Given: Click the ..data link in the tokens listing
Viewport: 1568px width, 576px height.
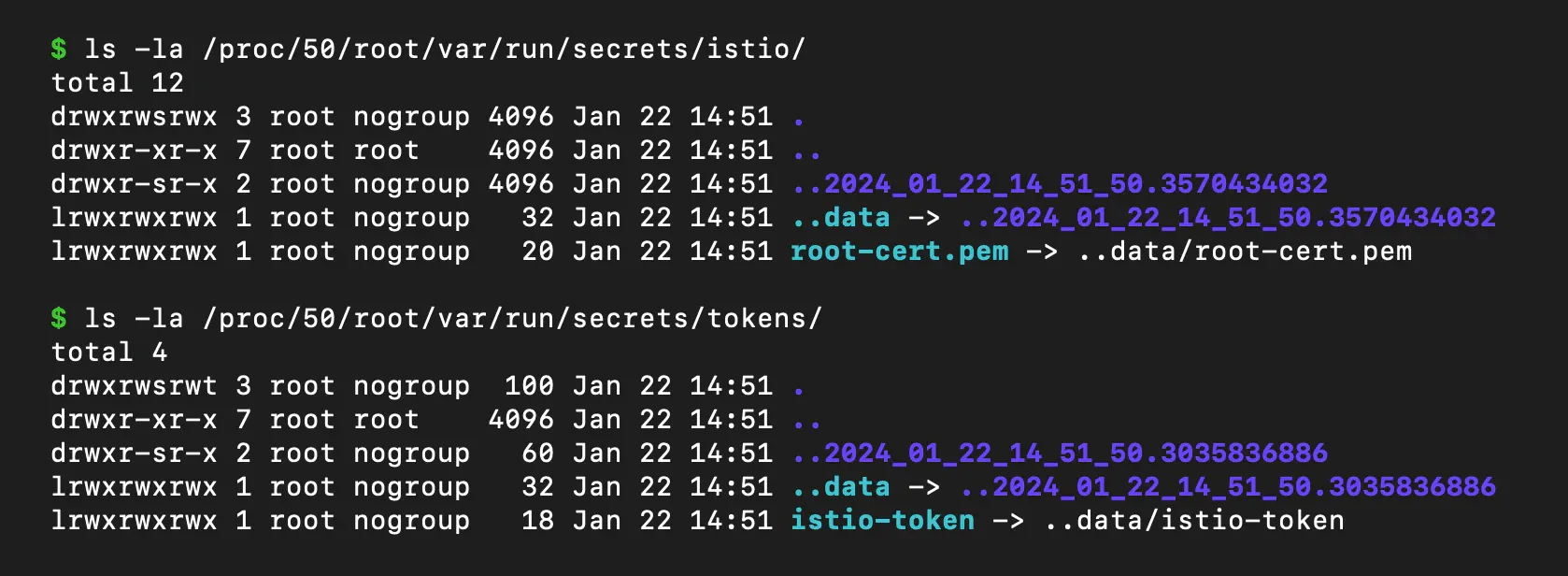Looking at the screenshot, I should 841,487.
